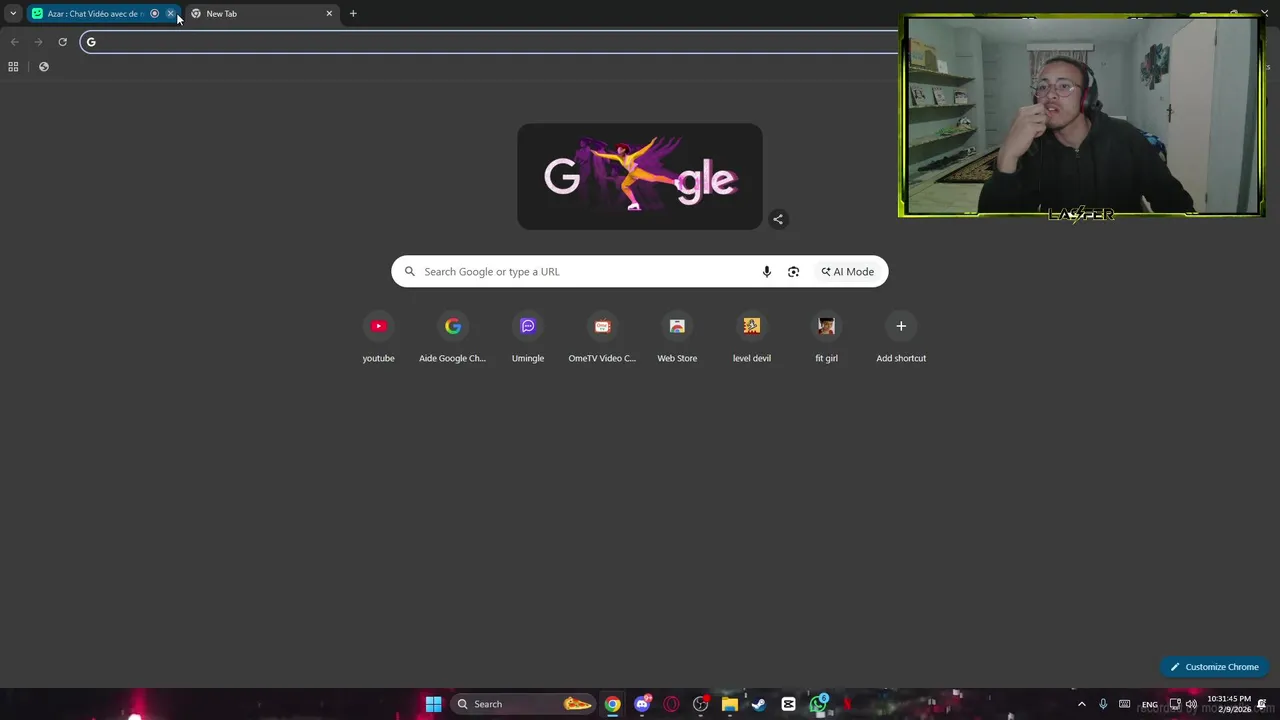Image resolution: width=1280 pixels, height=720 pixels.
Task: Share the Google doodle
Action: point(778,219)
